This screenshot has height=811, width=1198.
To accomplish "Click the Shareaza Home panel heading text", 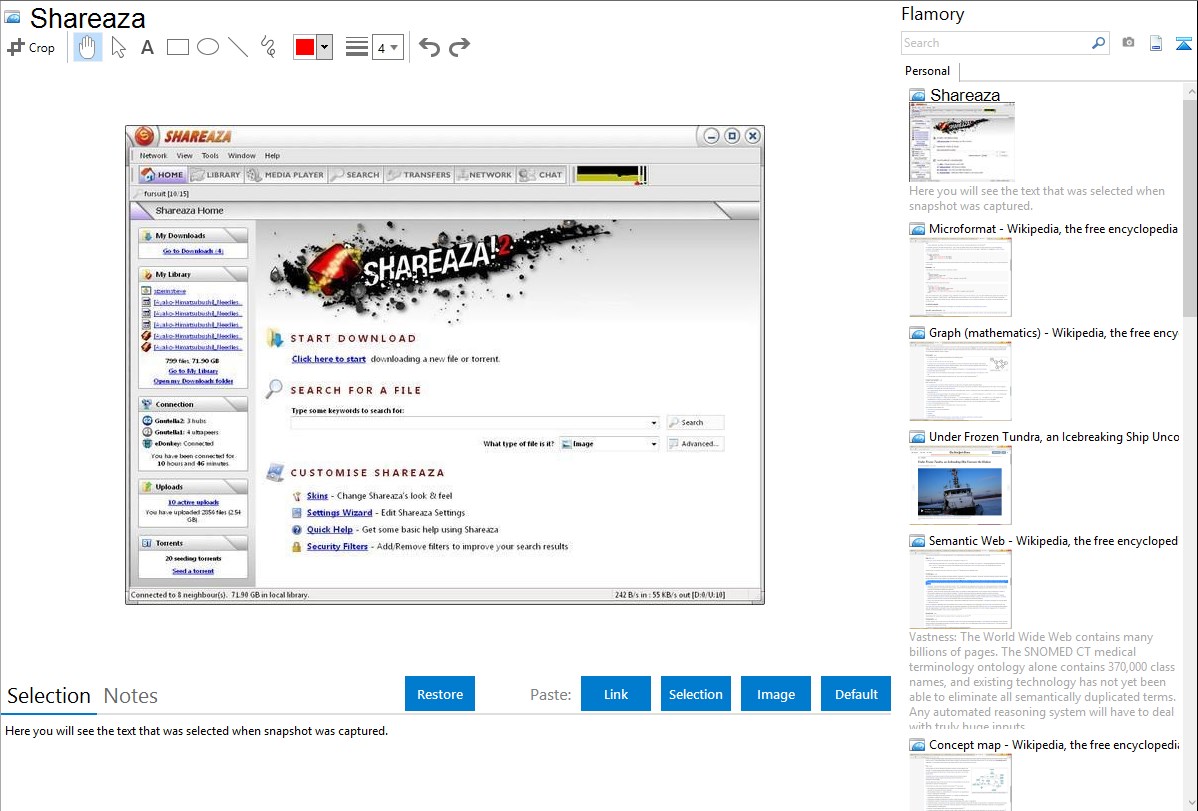I will pos(189,211).
